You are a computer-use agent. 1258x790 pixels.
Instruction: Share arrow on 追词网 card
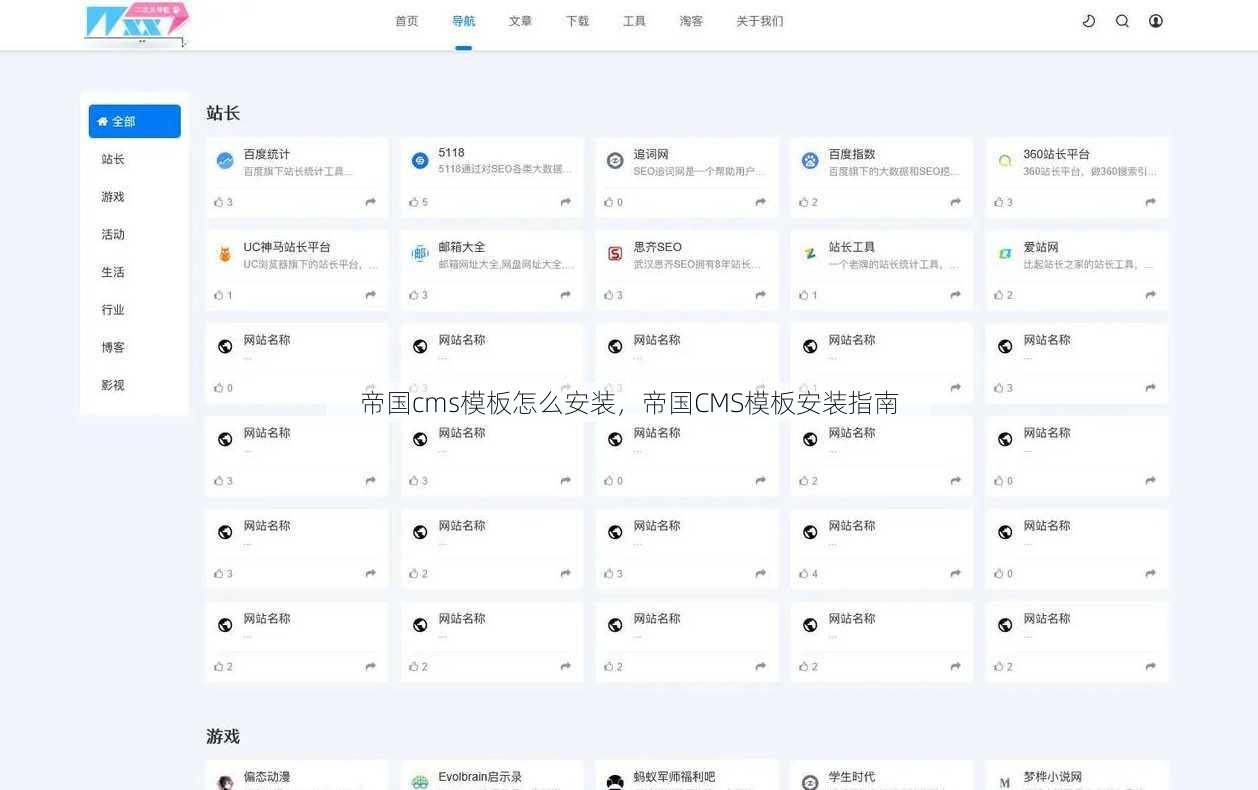pos(760,202)
